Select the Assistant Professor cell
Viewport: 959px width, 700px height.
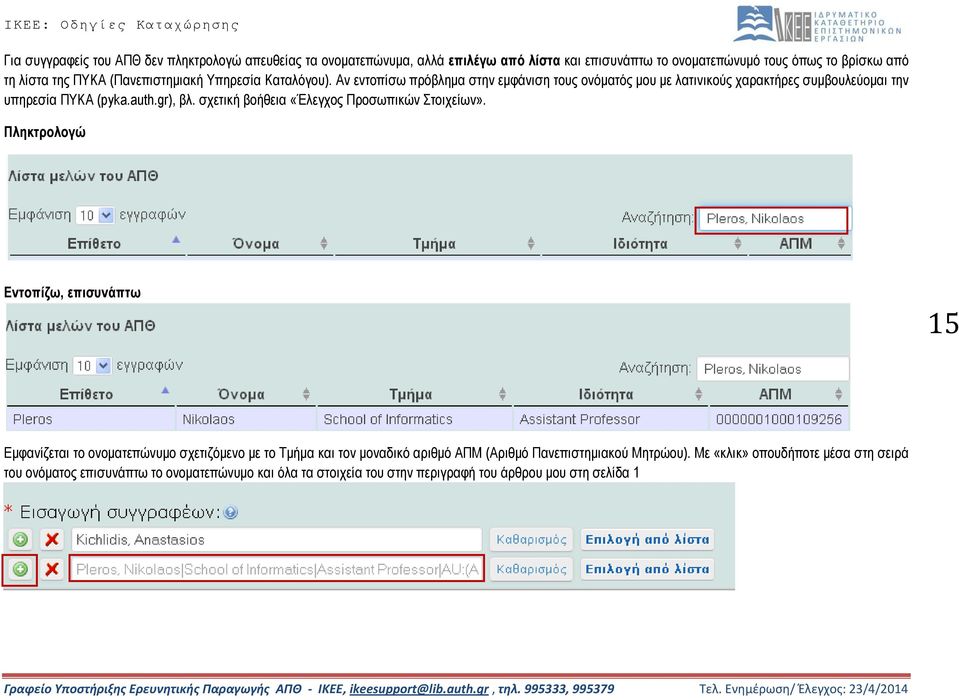(x=610, y=419)
